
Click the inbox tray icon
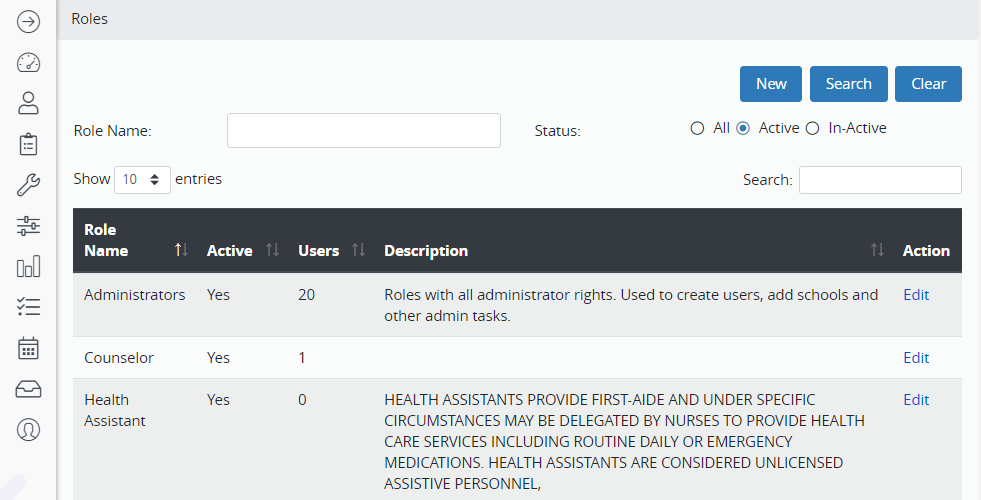pyautogui.click(x=28, y=389)
